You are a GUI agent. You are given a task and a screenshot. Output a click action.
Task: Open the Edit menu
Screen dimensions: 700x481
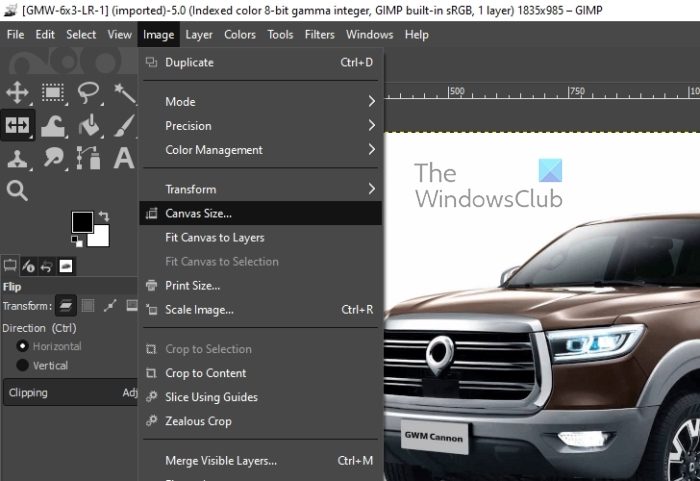click(x=45, y=34)
